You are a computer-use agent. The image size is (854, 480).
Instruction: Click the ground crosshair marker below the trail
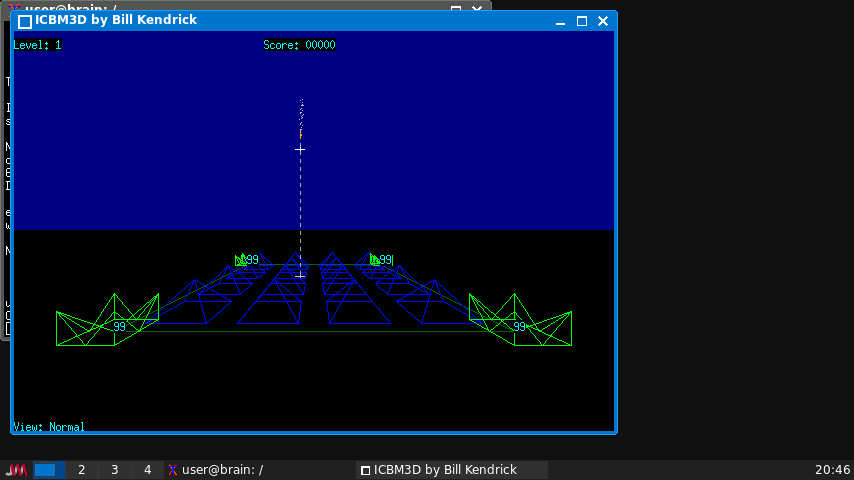click(300, 275)
